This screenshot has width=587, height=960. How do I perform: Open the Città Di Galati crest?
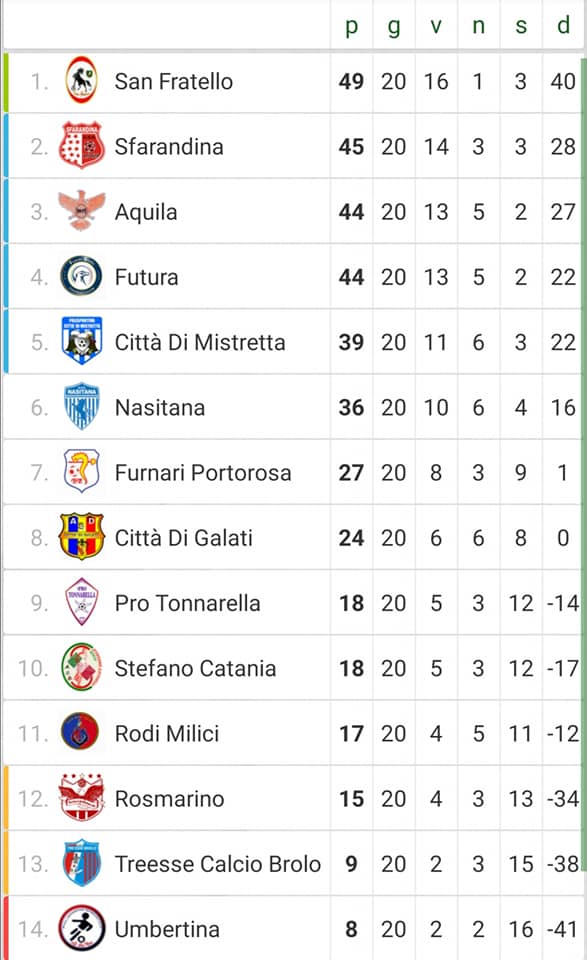[x=81, y=537]
